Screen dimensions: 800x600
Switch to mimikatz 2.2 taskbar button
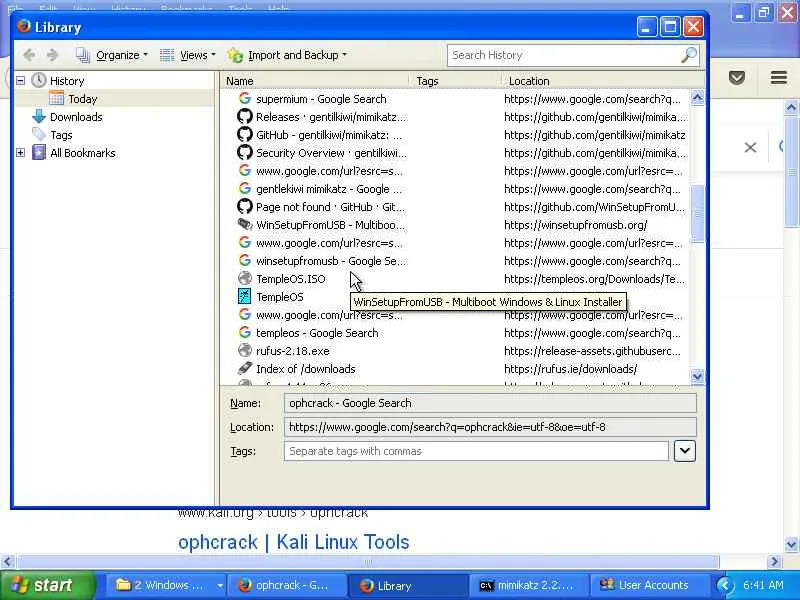pyautogui.click(x=529, y=585)
